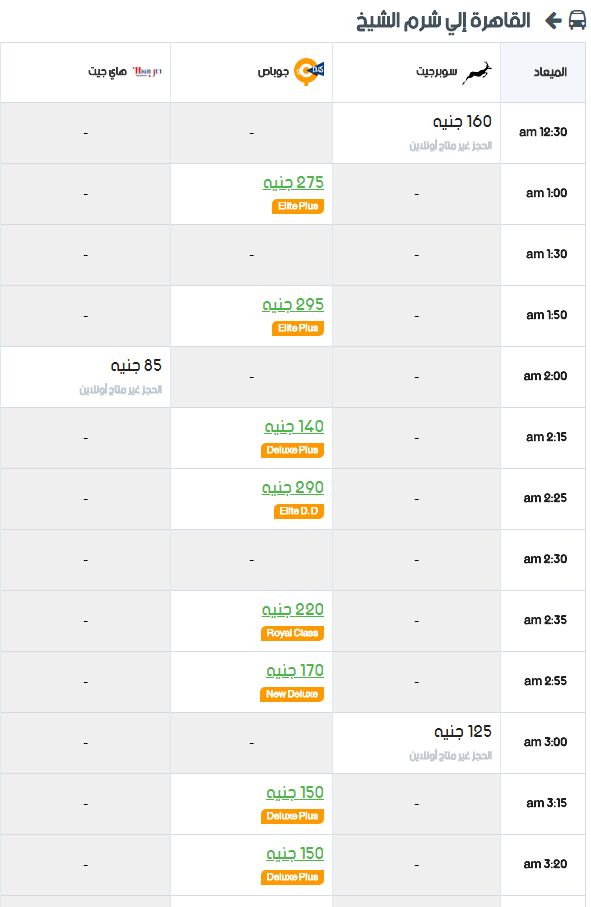Open the 290 pound fare at 2:25 am
591x907 pixels.
pos(293,488)
